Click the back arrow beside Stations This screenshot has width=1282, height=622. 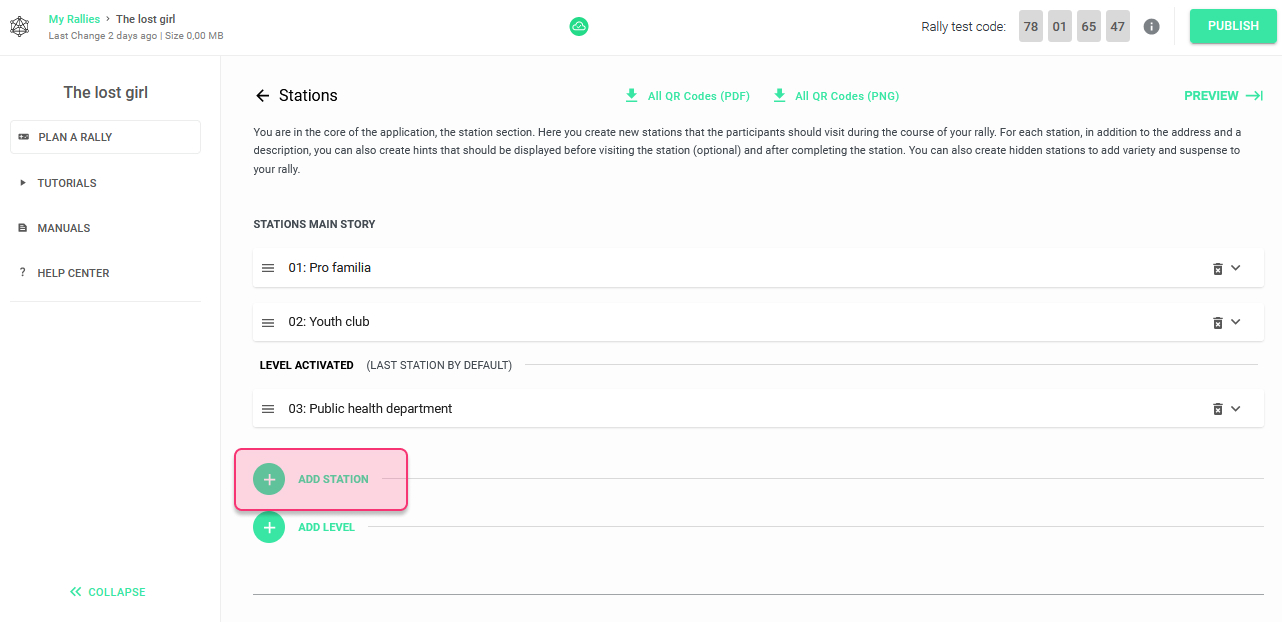(263, 96)
